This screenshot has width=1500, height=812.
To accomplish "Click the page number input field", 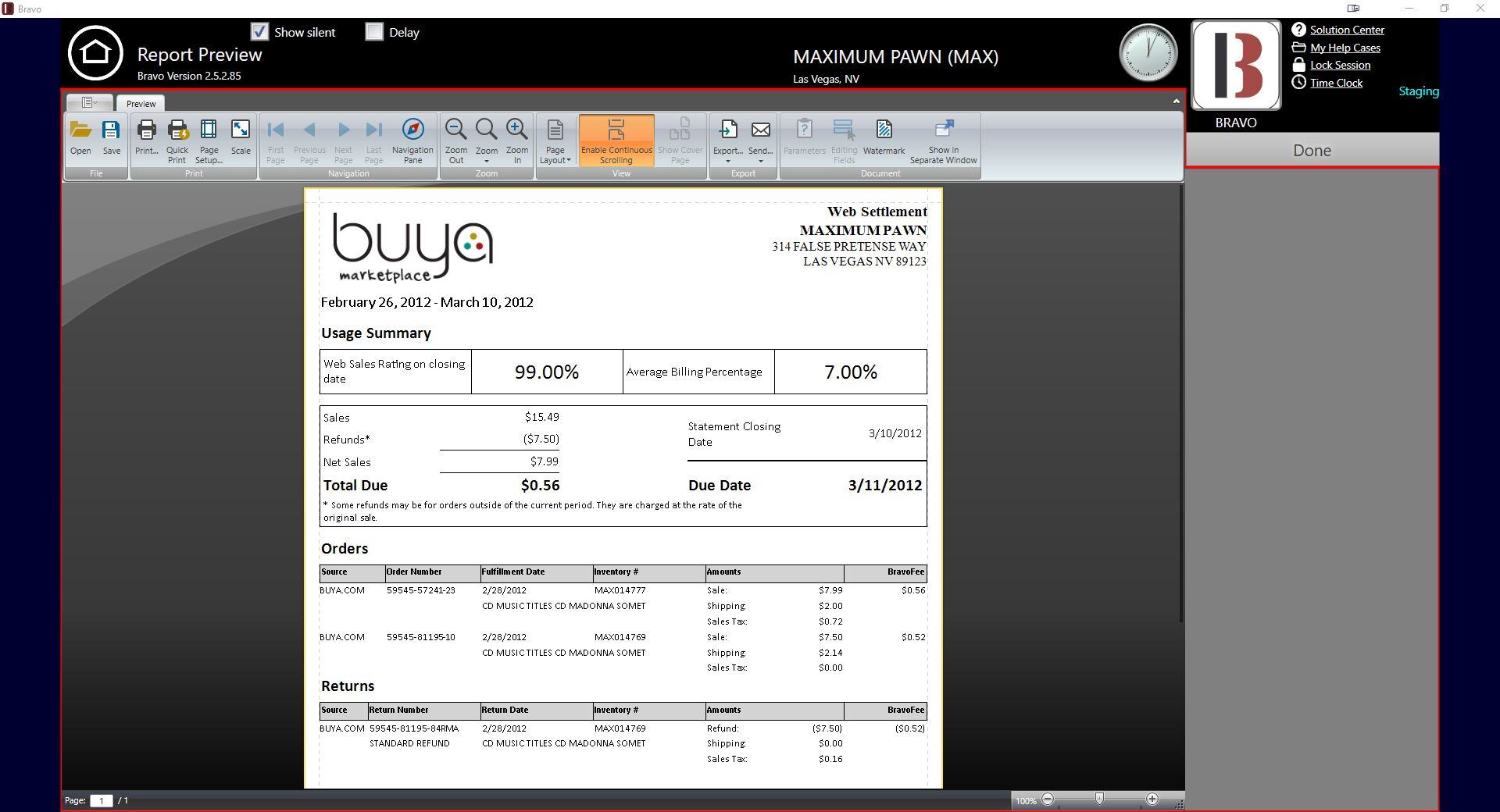I will click(102, 800).
